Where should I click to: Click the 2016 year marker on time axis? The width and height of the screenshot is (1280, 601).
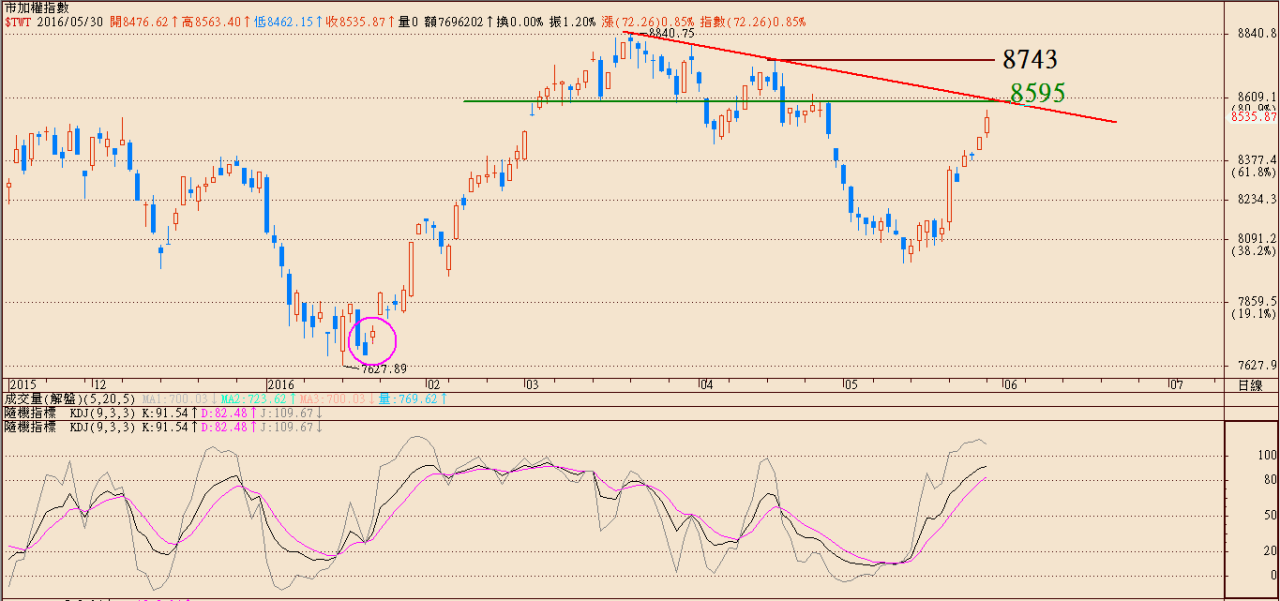tap(281, 384)
